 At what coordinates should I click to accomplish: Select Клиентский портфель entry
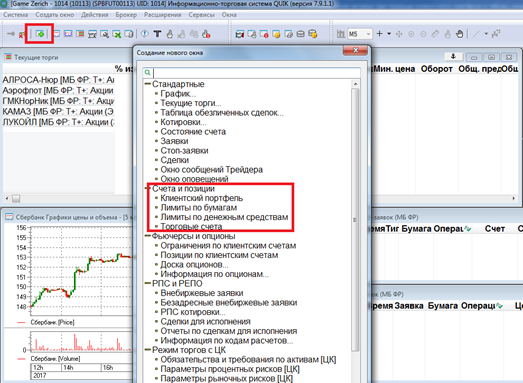(x=202, y=198)
